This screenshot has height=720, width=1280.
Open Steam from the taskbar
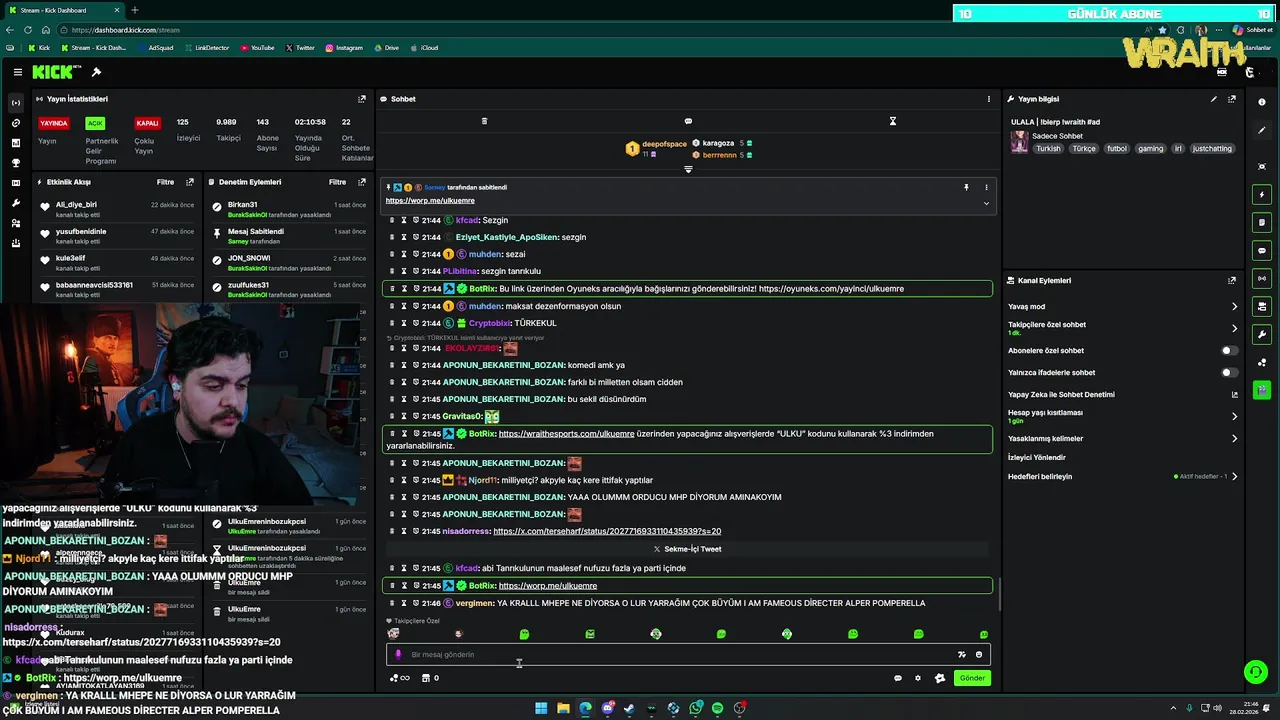[629, 708]
